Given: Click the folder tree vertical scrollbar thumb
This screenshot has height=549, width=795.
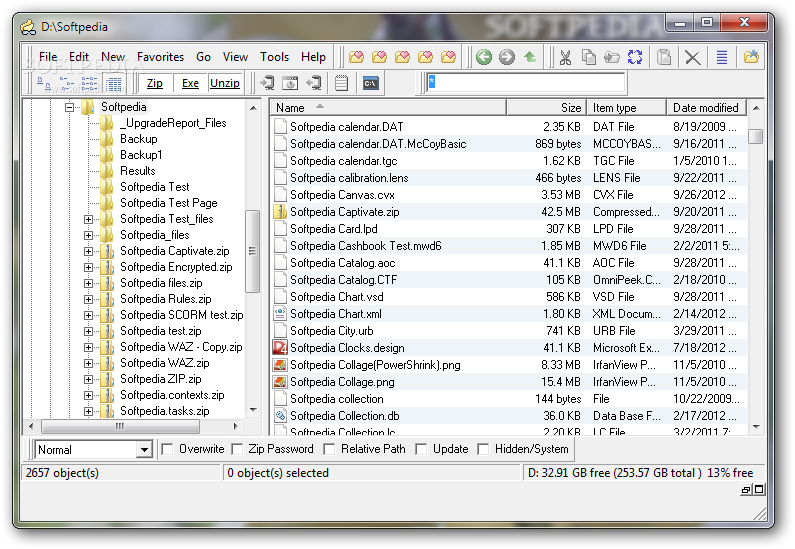Looking at the screenshot, I should pos(252,251).
